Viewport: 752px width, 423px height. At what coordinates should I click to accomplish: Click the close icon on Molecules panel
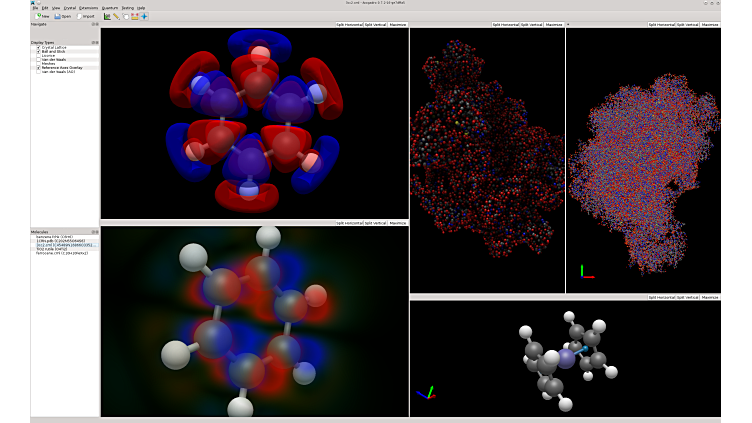coord(97,231)
